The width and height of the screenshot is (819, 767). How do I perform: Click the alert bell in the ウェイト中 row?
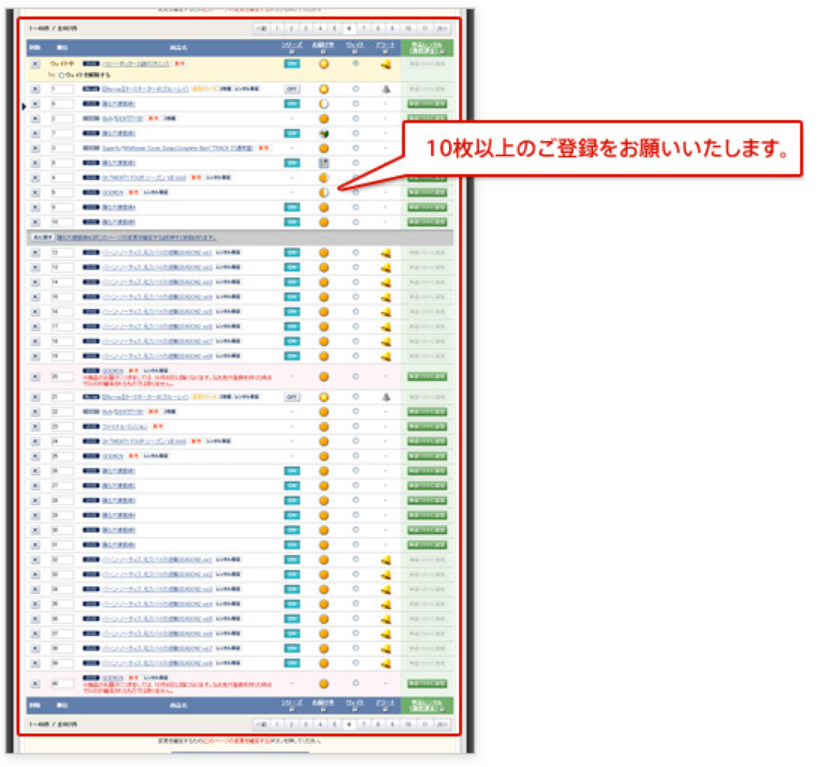386,65
